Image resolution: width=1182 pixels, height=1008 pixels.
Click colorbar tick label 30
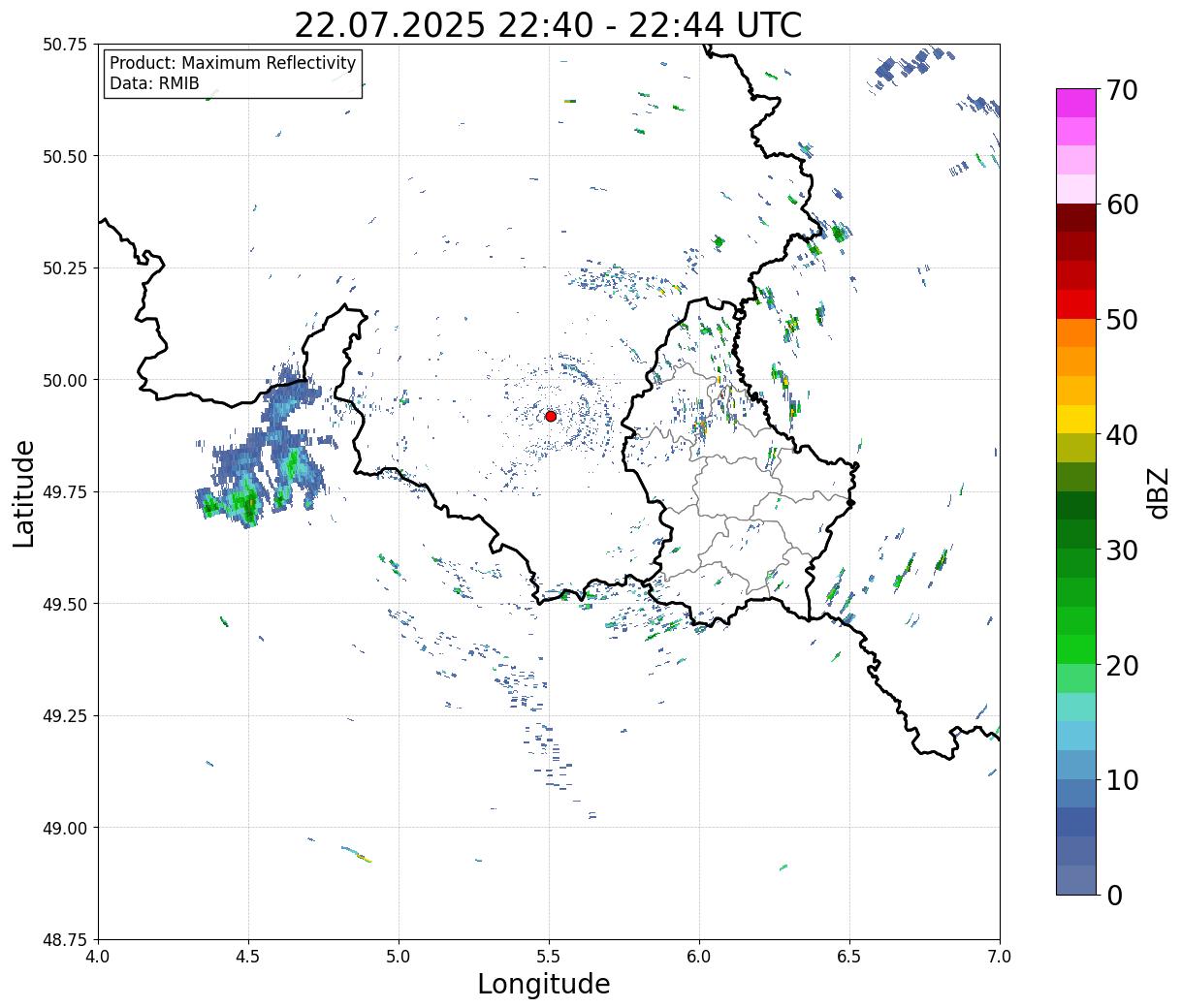click(x=1121, y=551)
